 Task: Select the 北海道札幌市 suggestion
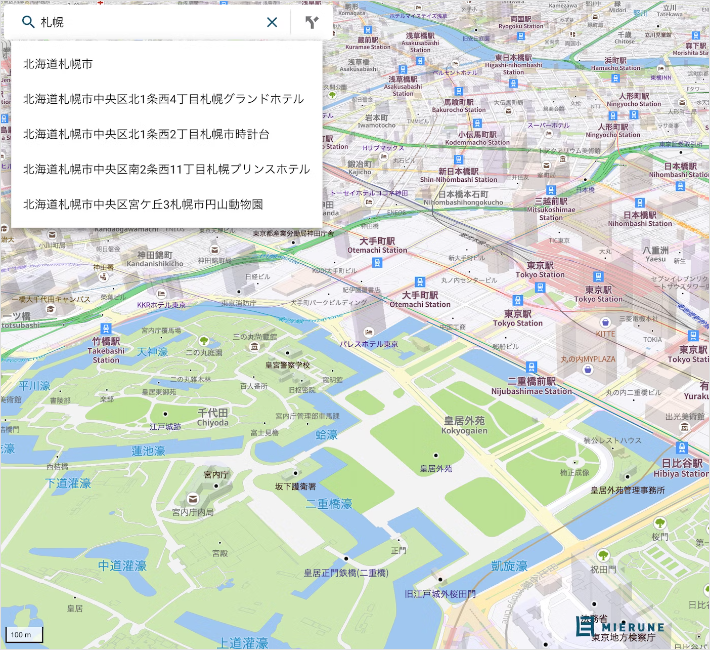tap(58, 64)
